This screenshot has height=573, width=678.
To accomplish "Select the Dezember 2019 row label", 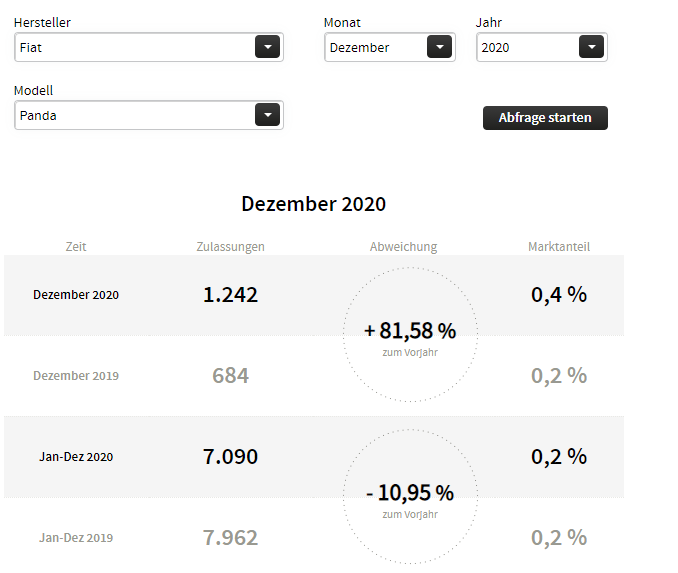I will coord(76,376).
